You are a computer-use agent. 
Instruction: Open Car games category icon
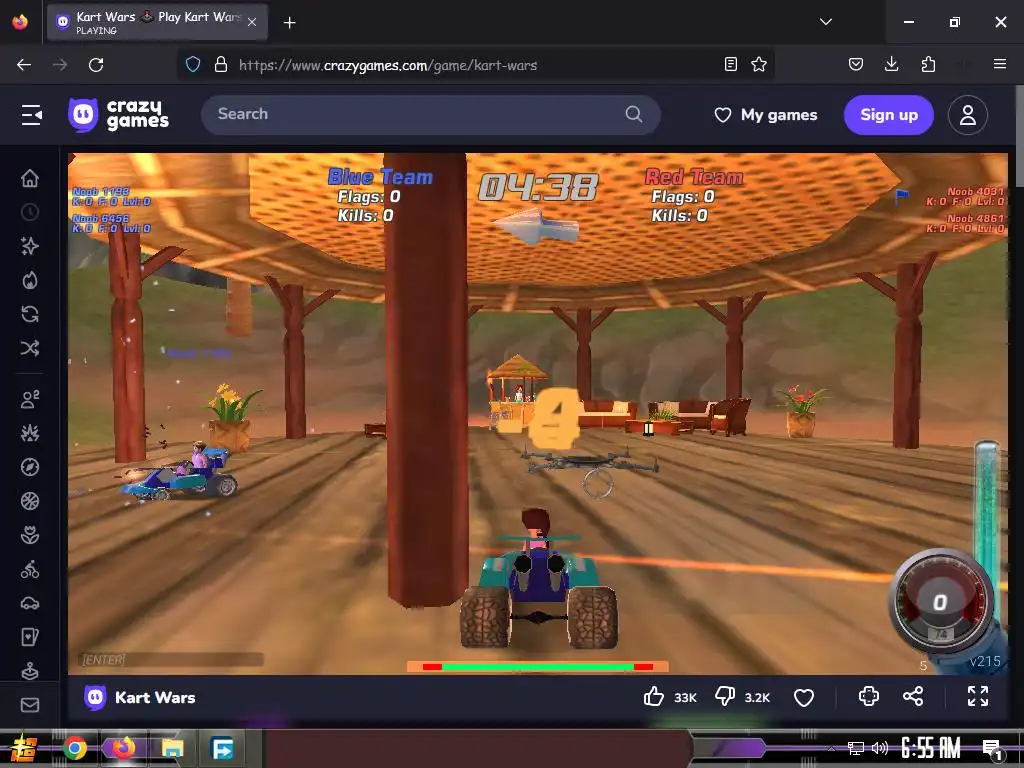pyautogui.click(x=29, y=603)
